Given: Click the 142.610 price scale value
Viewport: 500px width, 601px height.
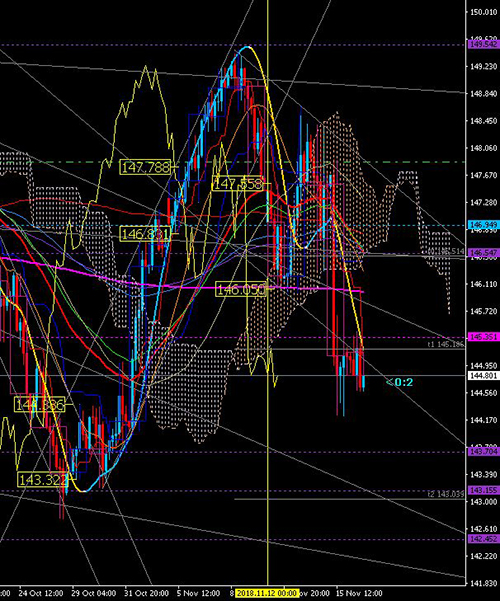Looking at the screenshot, I should 484,529.
